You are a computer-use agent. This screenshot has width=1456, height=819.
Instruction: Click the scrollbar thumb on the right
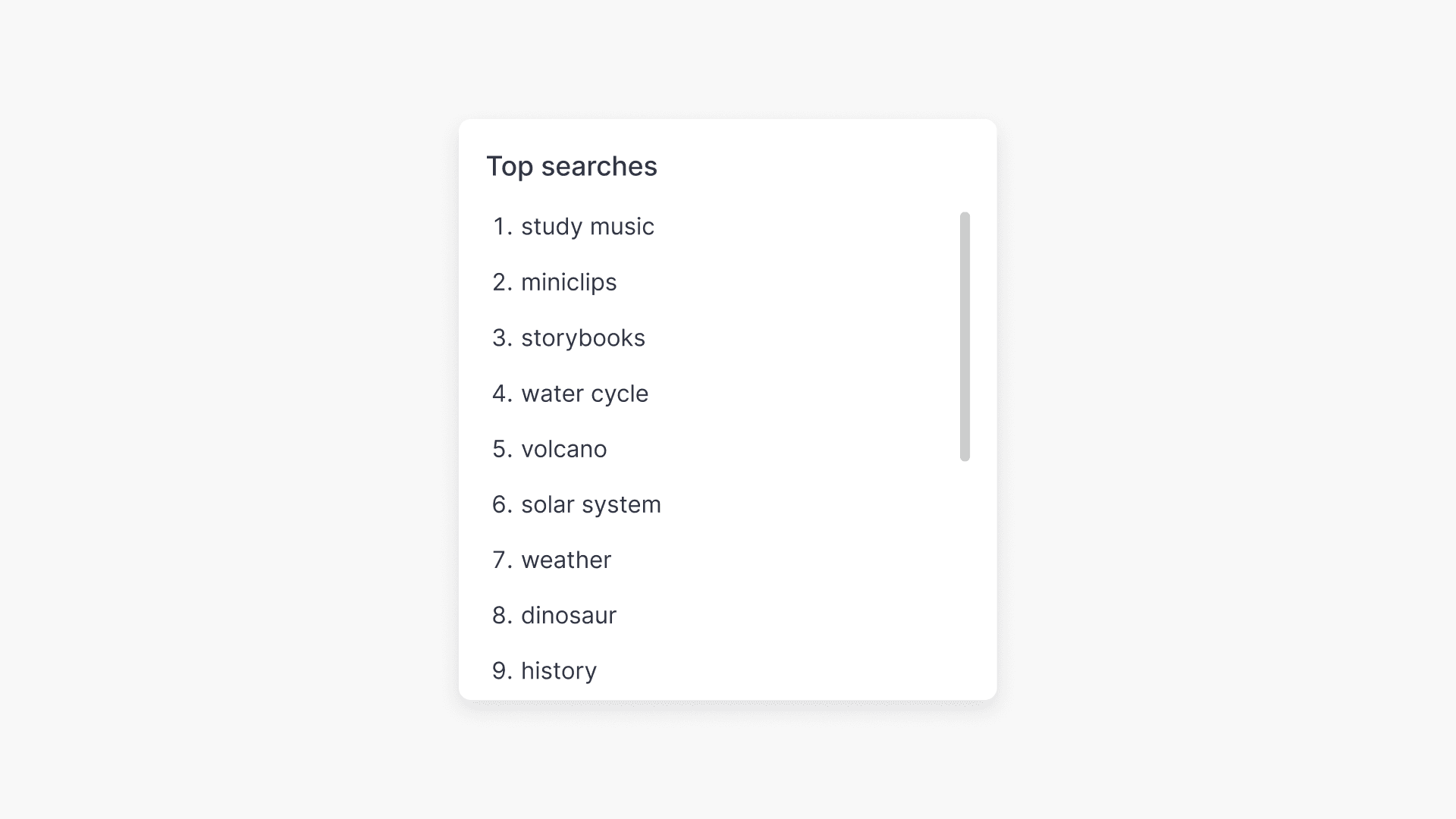coord(965,335)
